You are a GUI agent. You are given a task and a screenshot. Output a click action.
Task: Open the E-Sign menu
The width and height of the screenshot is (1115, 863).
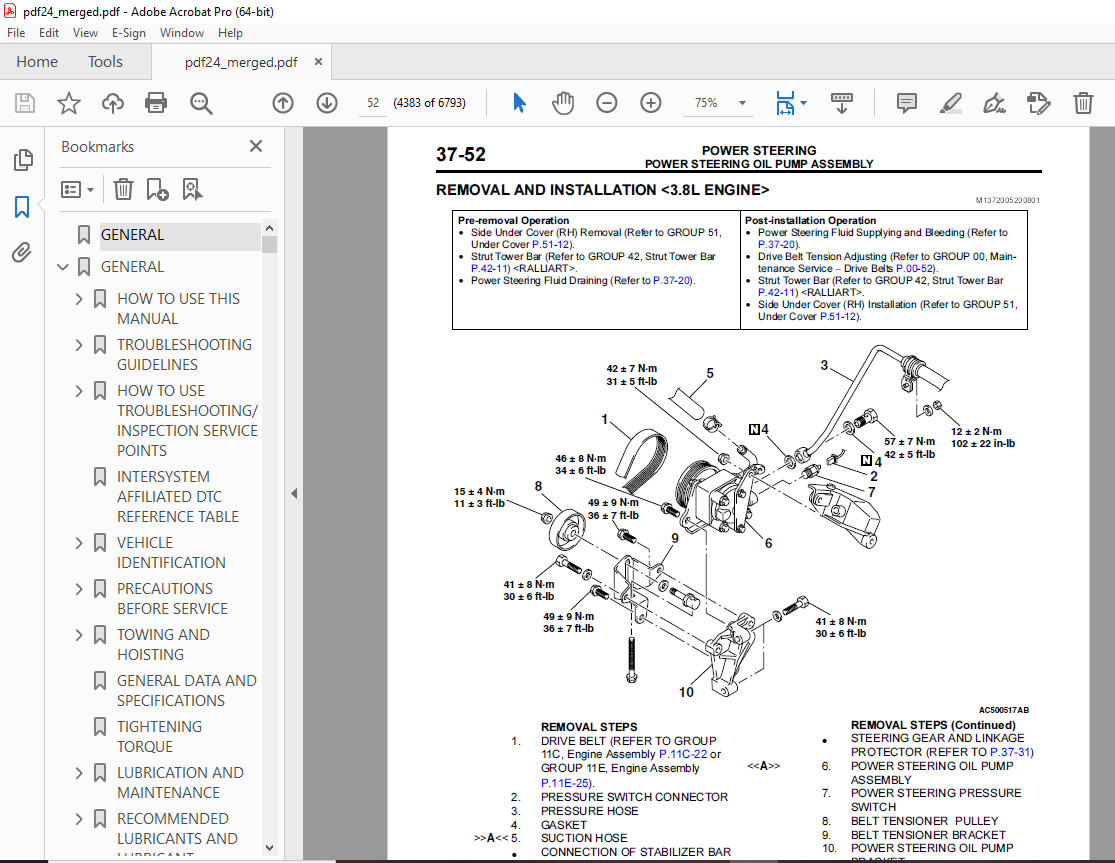coord(129,33)
